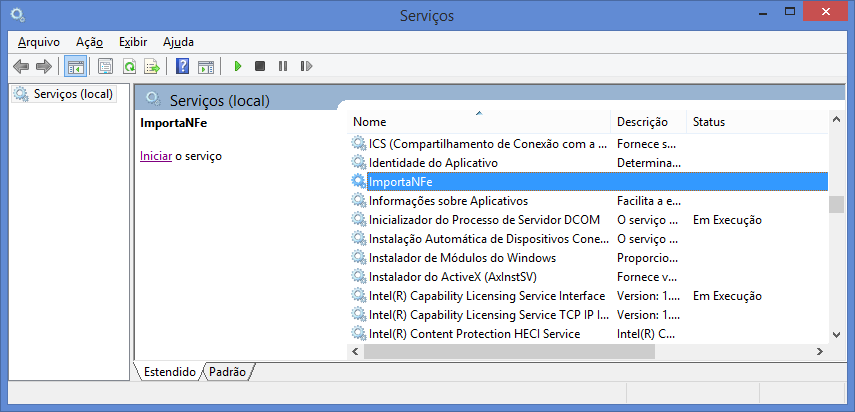This screenshot has width=855, height=412.
Task: Click the Forward arrow toolbar icon
Action: (x=43, y=67)
